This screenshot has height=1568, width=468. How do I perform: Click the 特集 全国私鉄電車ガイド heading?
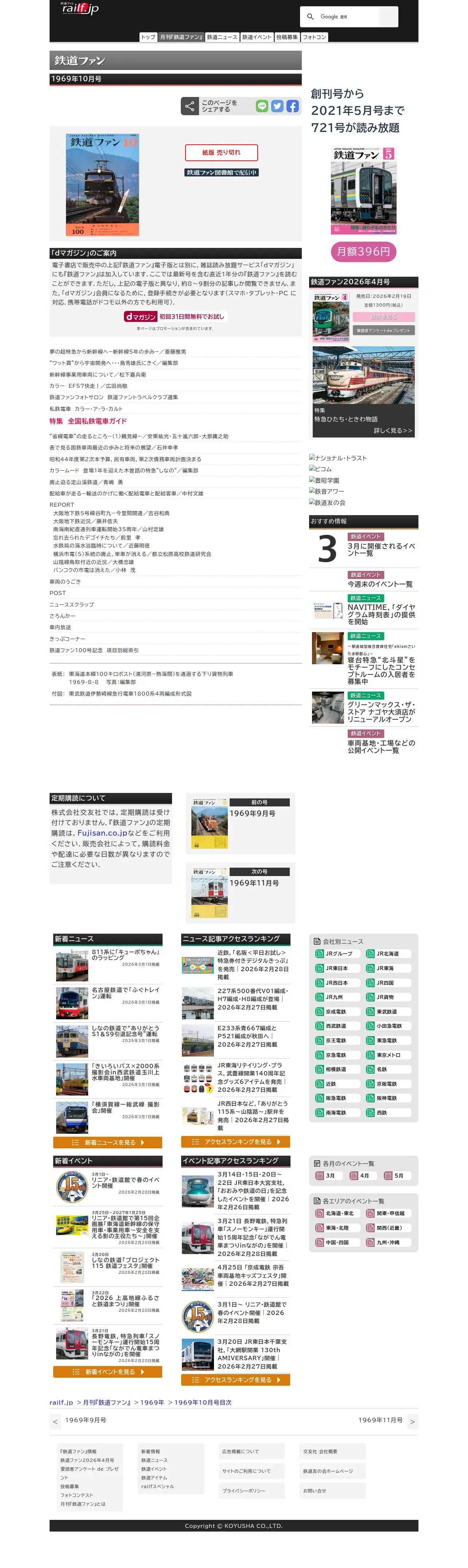88,421
